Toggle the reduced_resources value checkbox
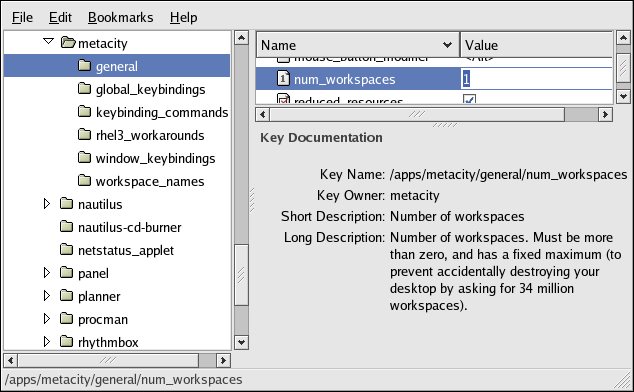Viewport: 634px width, 392px height. [x=469, y=99]
